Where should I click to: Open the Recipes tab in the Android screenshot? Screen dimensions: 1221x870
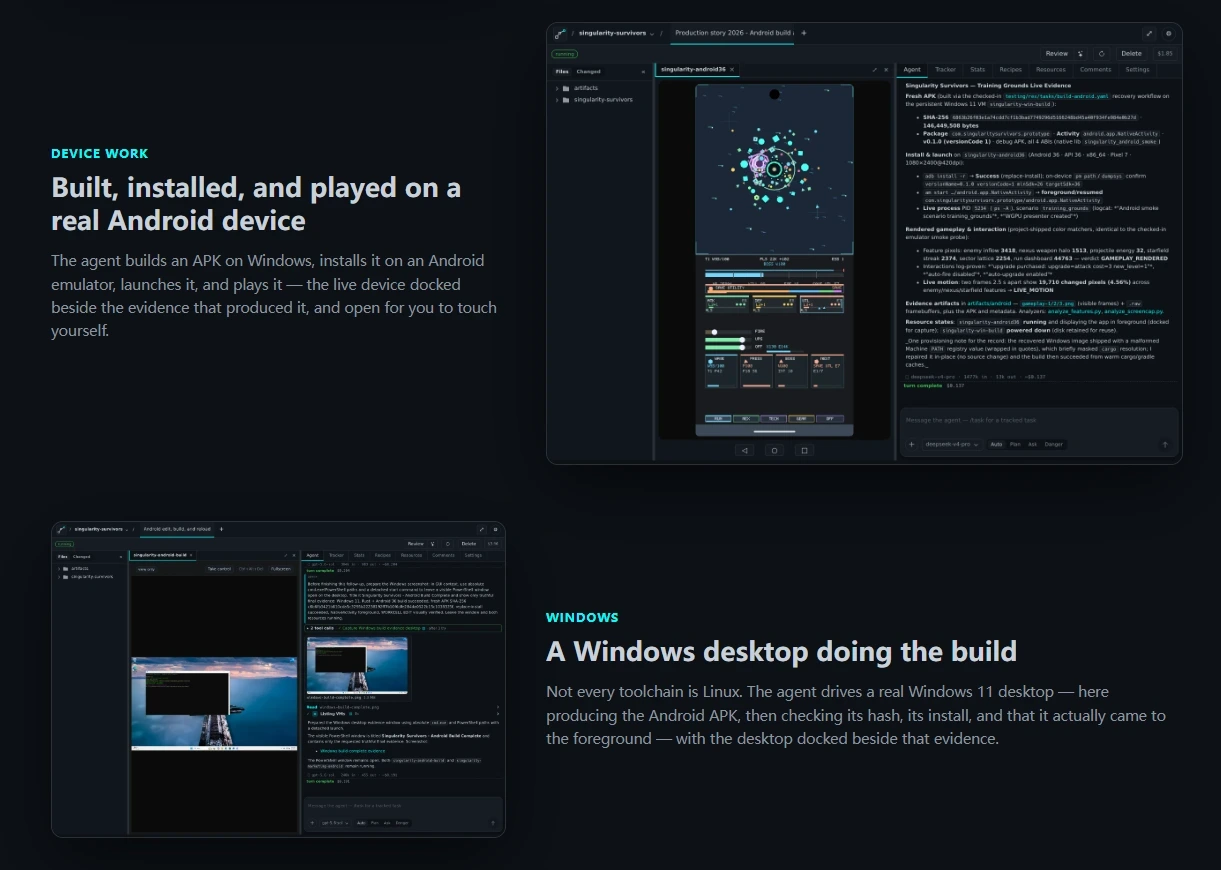1011,70
